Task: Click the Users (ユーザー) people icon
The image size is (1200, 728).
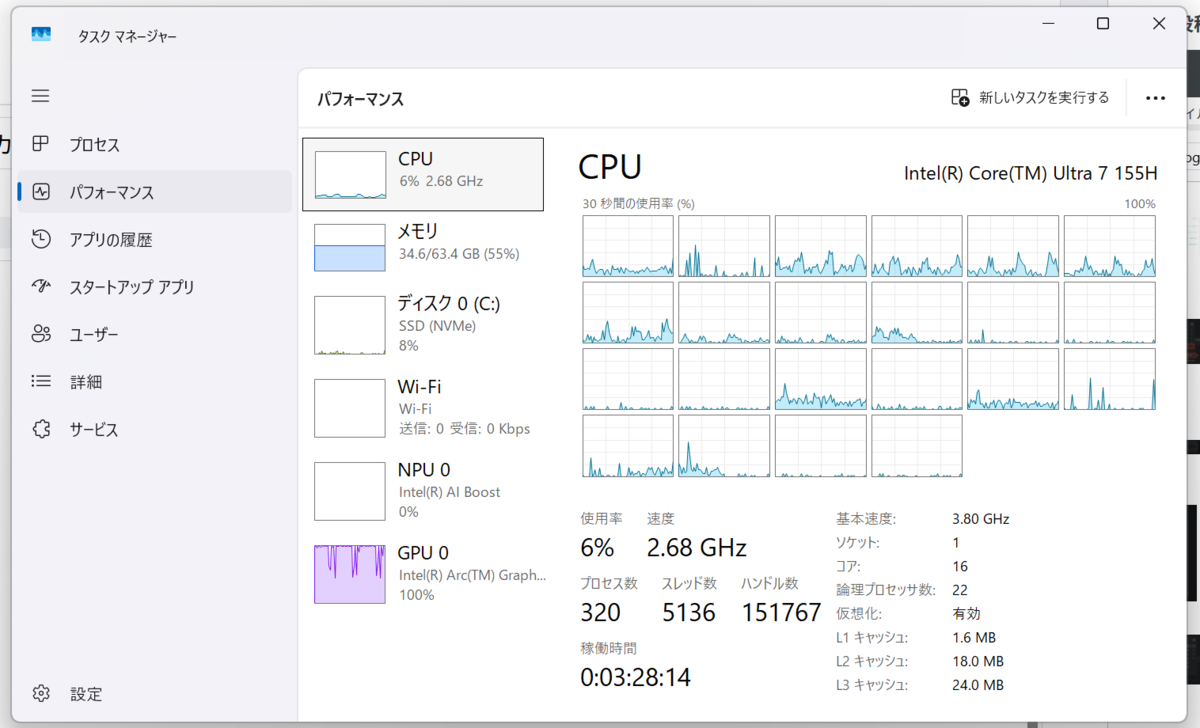Action: pyautogui.click(x=41, y=334)
